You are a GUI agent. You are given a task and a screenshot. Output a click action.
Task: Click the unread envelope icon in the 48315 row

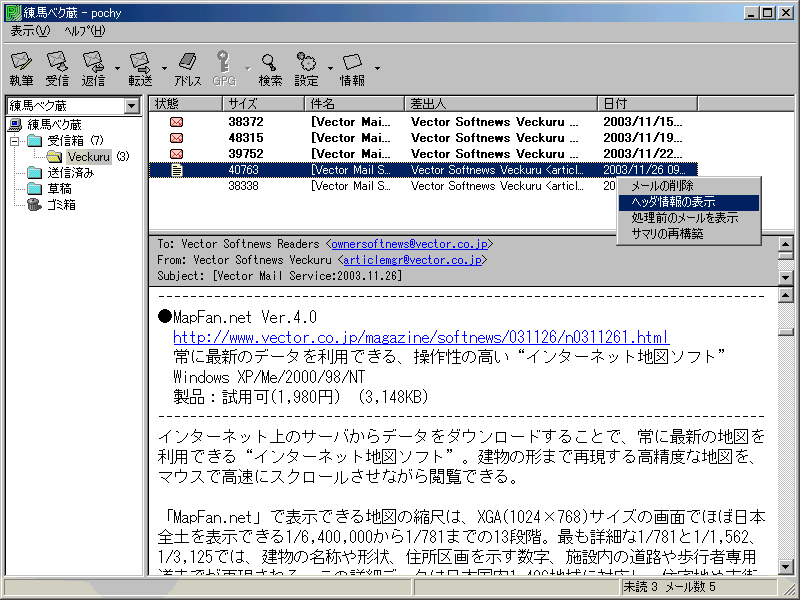point(177,138)
